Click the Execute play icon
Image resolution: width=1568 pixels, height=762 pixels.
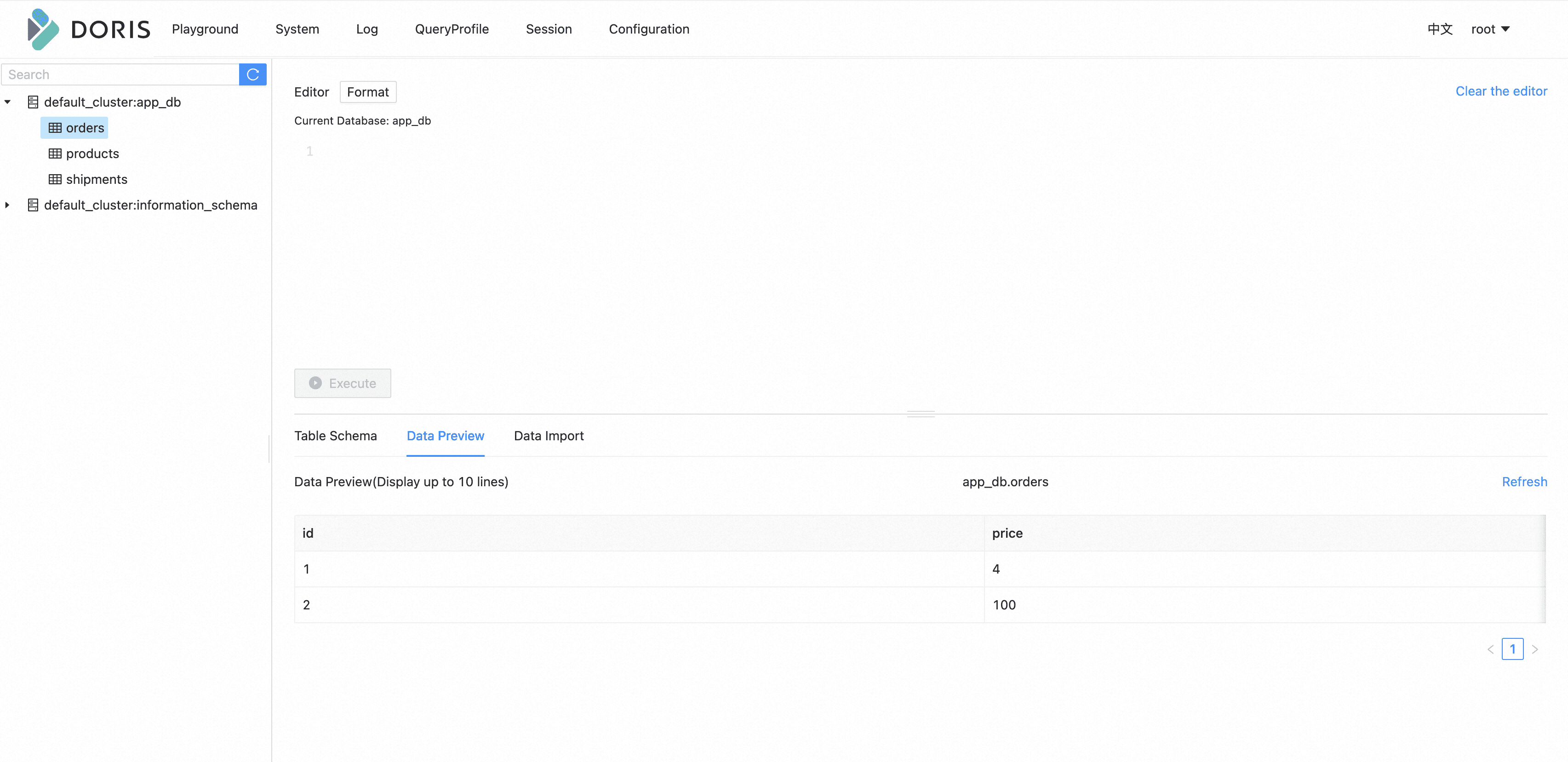pyautogui.click(x=315, y=383)
